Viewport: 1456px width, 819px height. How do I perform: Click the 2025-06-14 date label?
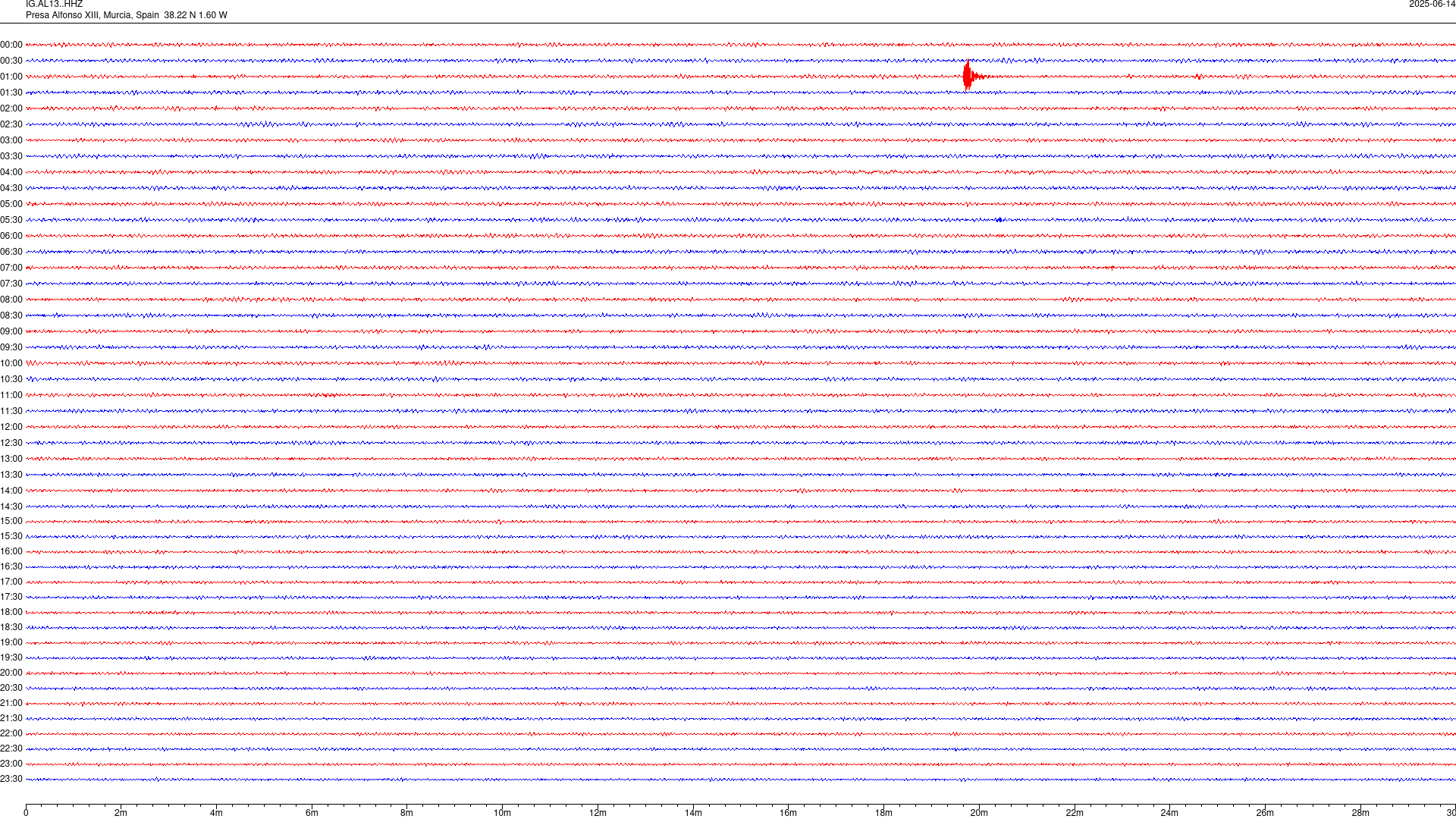1432,5
